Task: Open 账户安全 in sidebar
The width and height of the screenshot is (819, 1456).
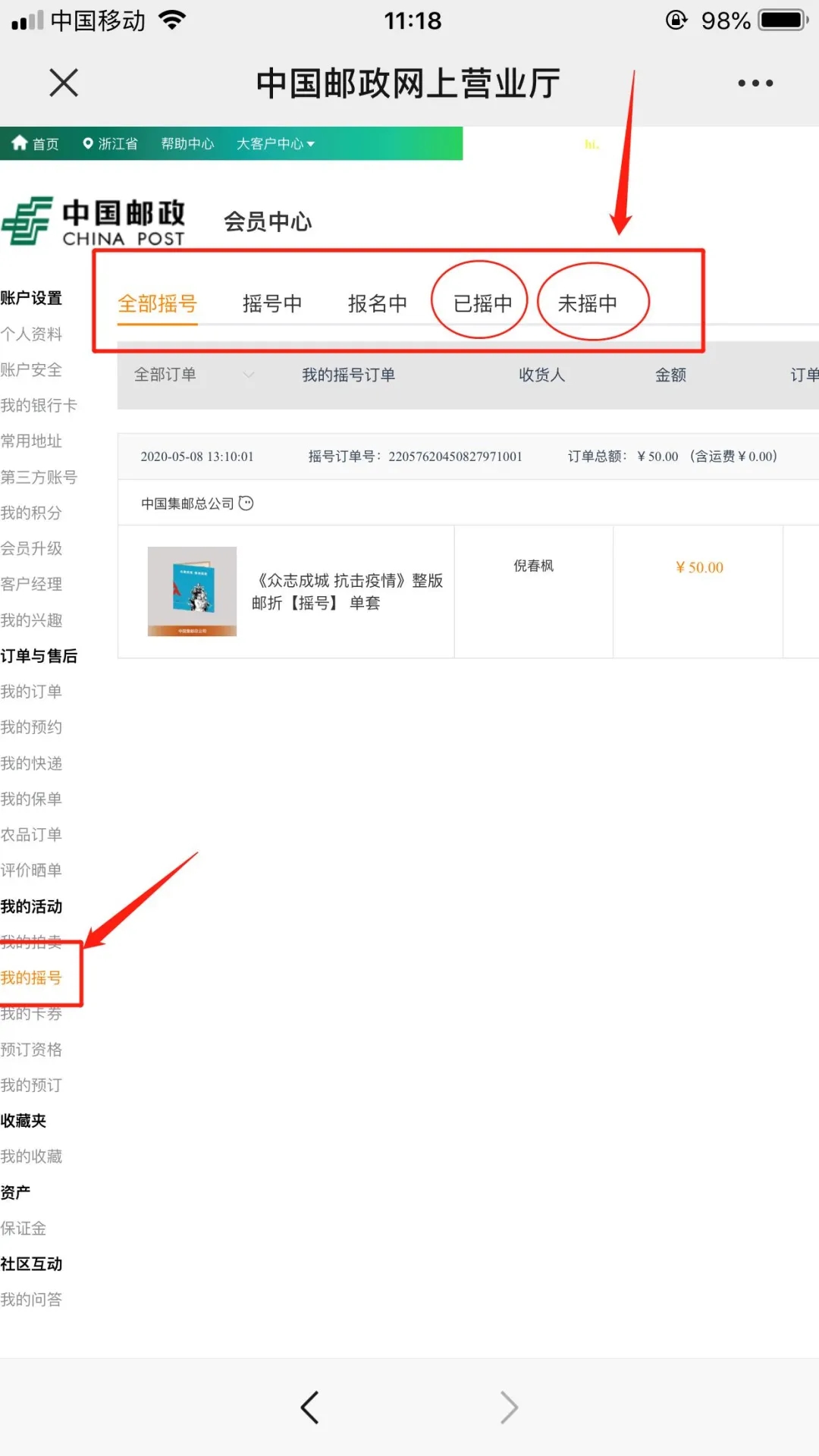Action: coord(31,369)
